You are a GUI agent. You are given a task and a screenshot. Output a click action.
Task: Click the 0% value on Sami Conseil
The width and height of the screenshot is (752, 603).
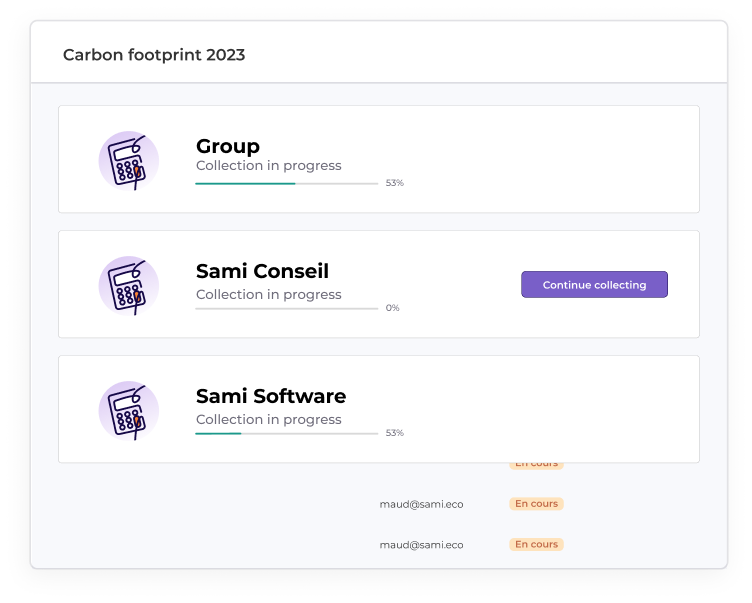pyautogui.click(x=392, y=308)
